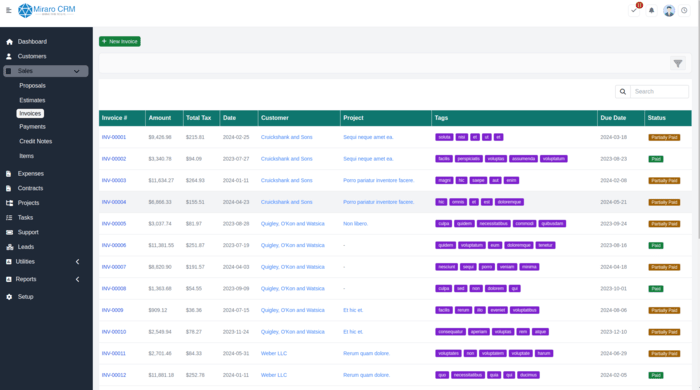This screenshot has width=700, height=390.
Task: Focus the invoice Search field
Action: [x=659, y=91]
